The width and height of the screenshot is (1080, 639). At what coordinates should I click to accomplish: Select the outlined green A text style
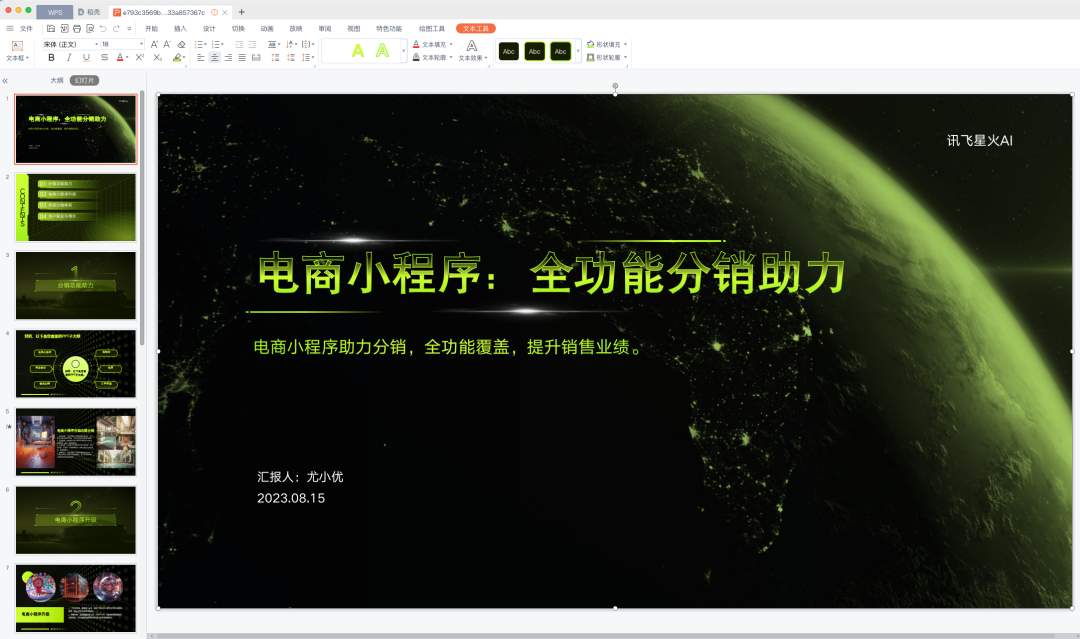tap(382, 50)
